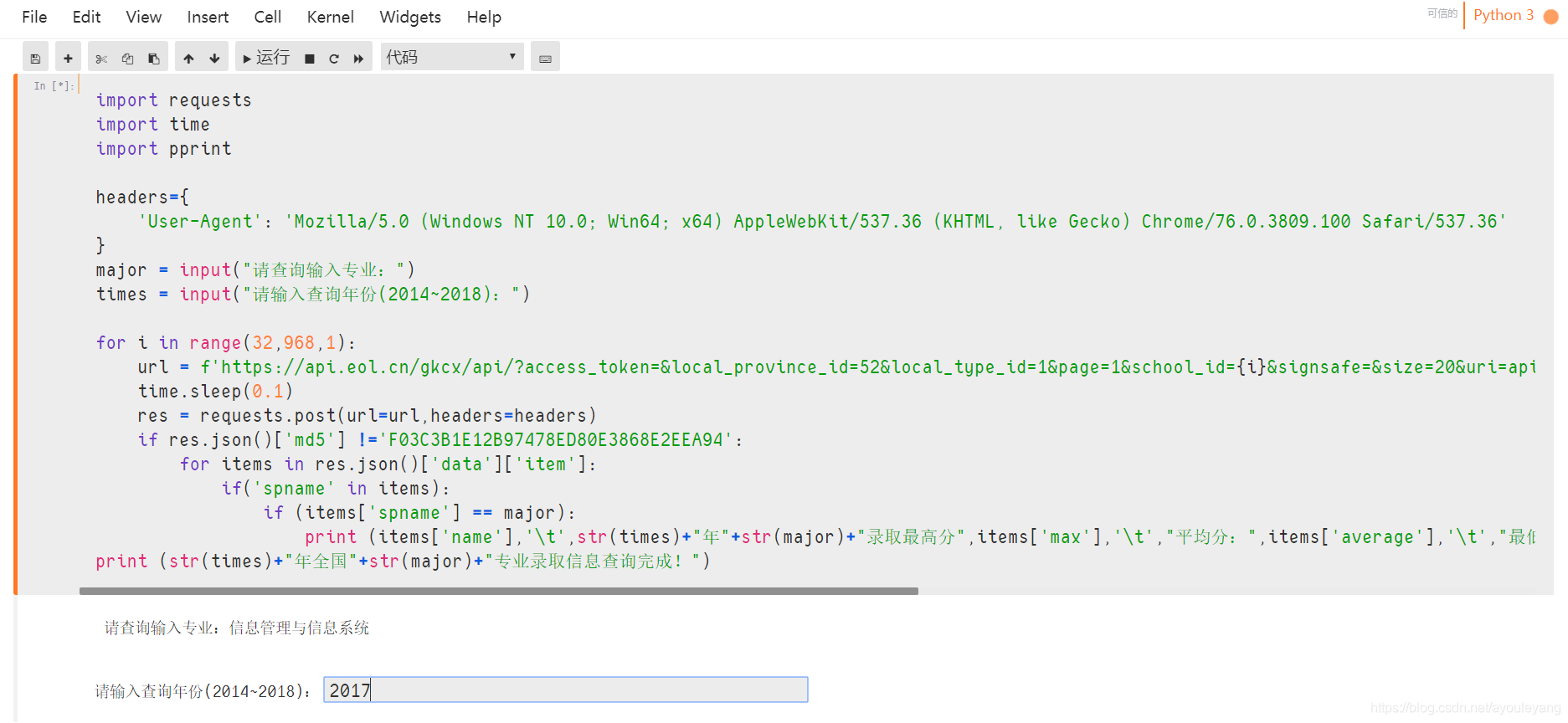Screen dimensions: 1568x723
Task: Click the prompt label 请输入查询年份(2014~2018):
Action: 203,691
